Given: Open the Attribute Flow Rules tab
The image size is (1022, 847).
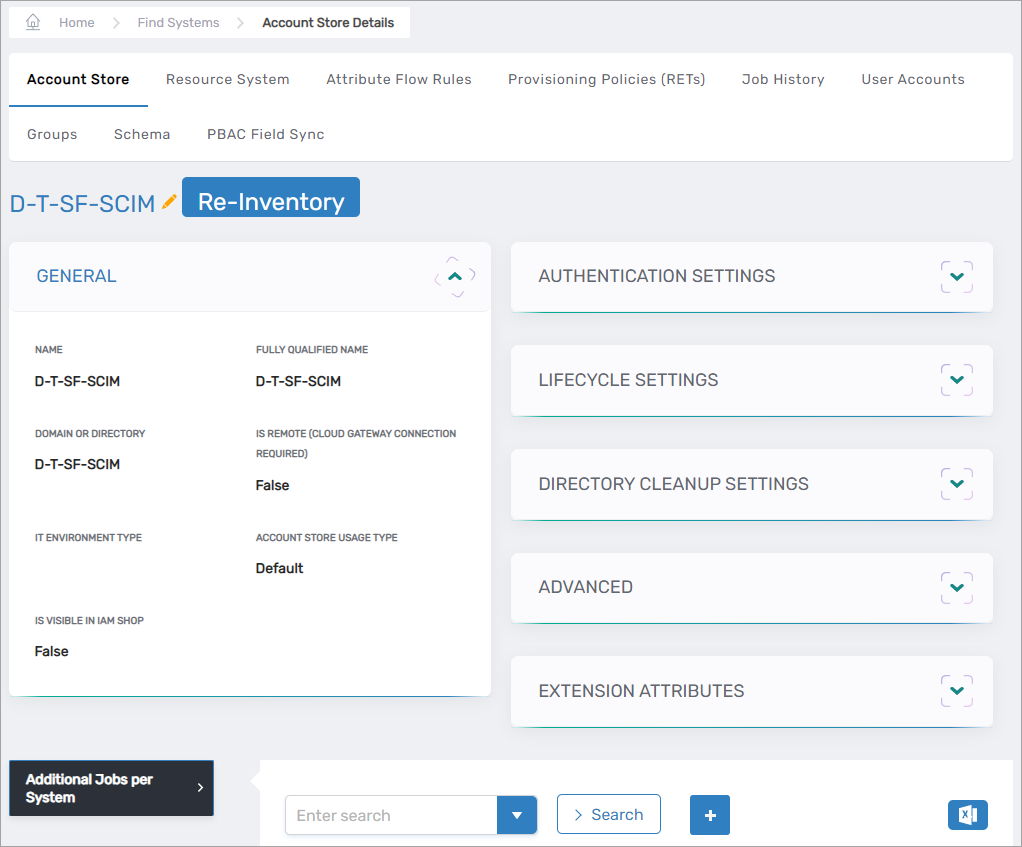Looking at the screenshot, I should (x=398, y=79).
